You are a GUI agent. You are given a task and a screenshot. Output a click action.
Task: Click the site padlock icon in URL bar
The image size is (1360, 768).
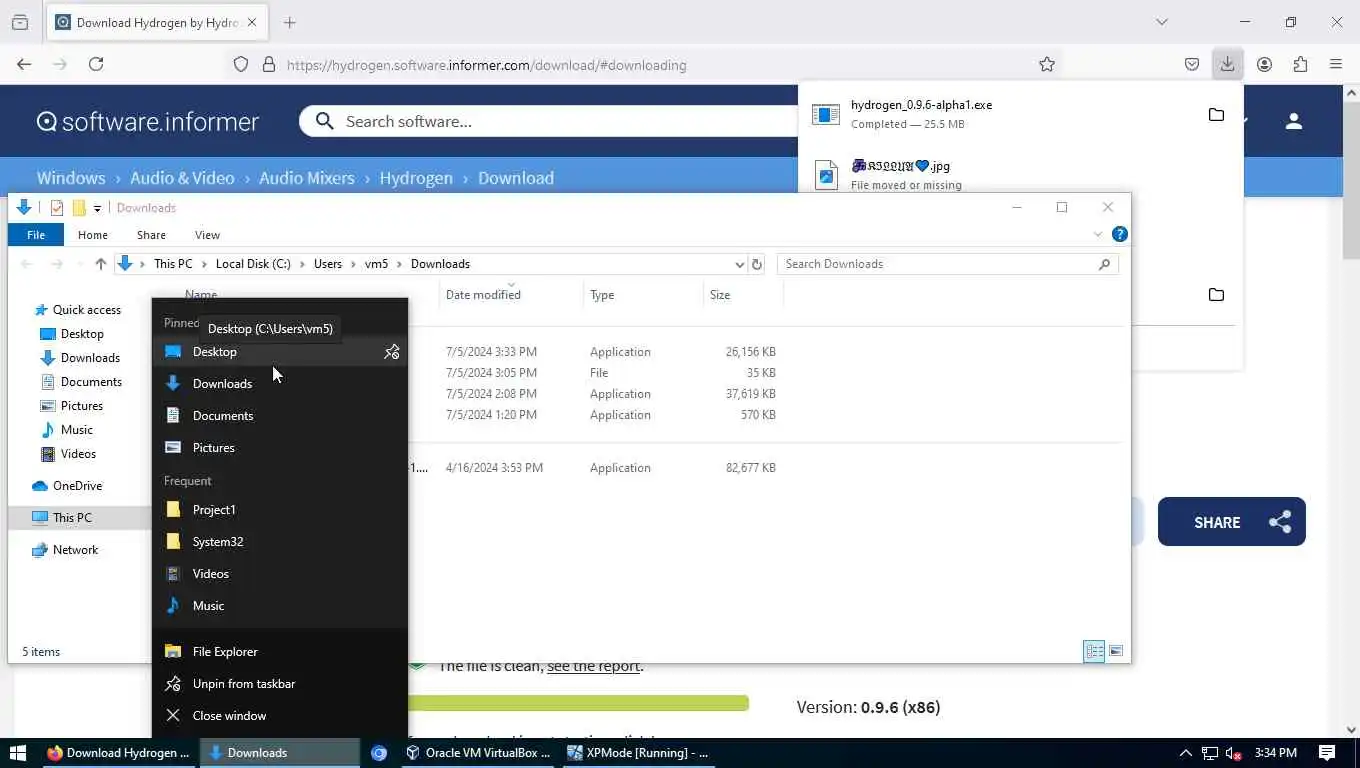coord(268,64)
